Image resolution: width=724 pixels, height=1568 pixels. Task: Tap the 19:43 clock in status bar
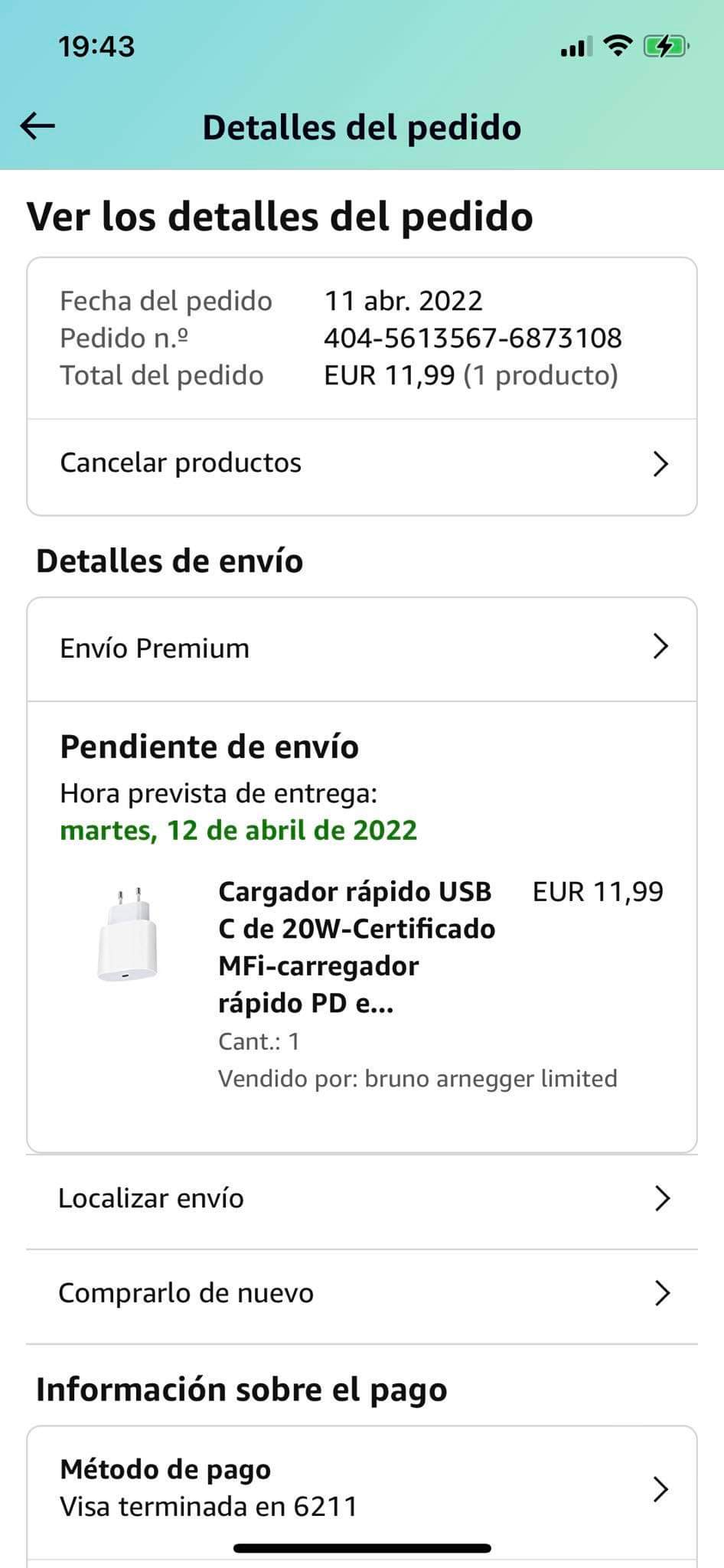click(96, 47)
